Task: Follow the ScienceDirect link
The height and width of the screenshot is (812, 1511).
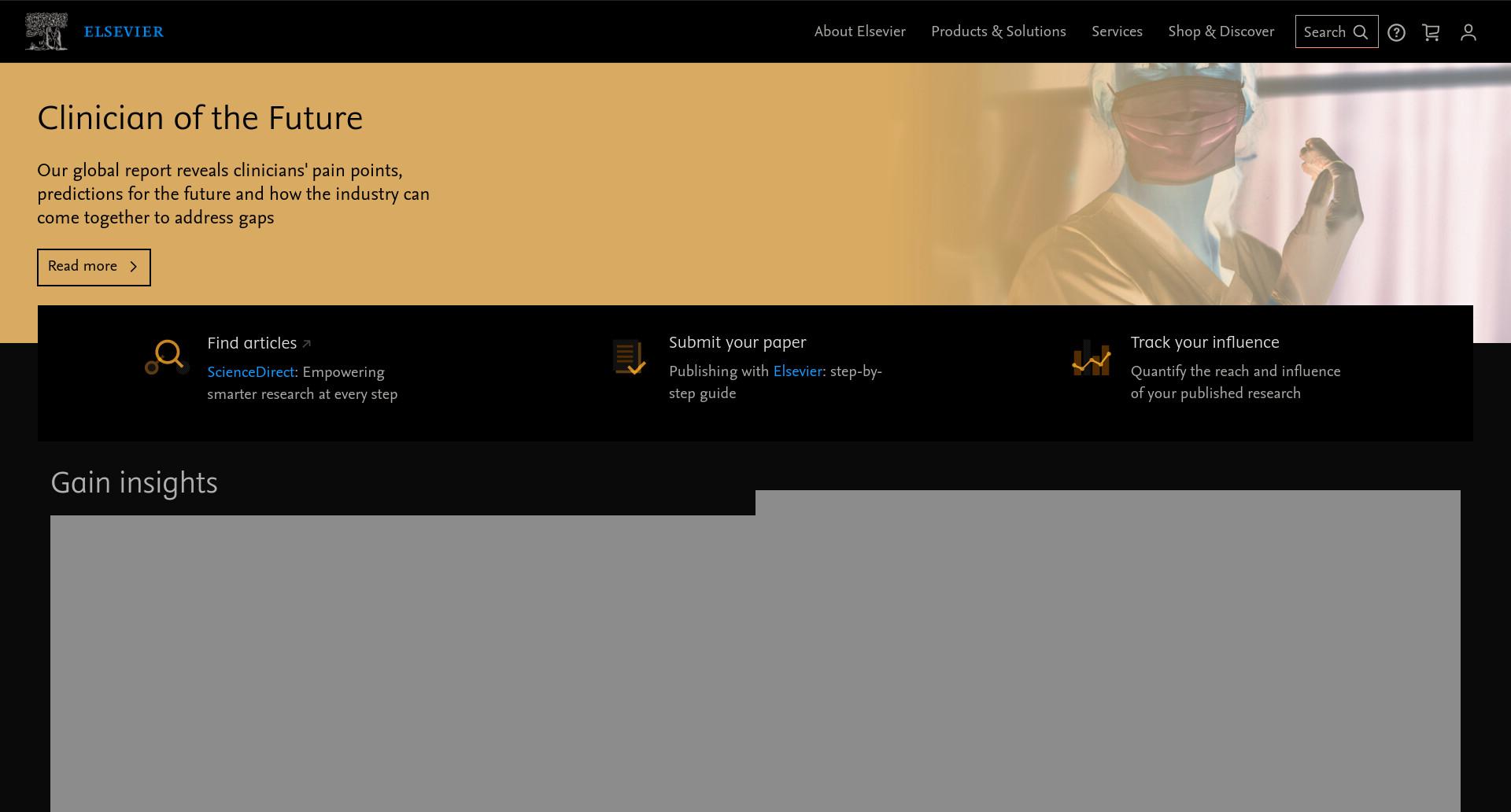Action: click(251, 372)
